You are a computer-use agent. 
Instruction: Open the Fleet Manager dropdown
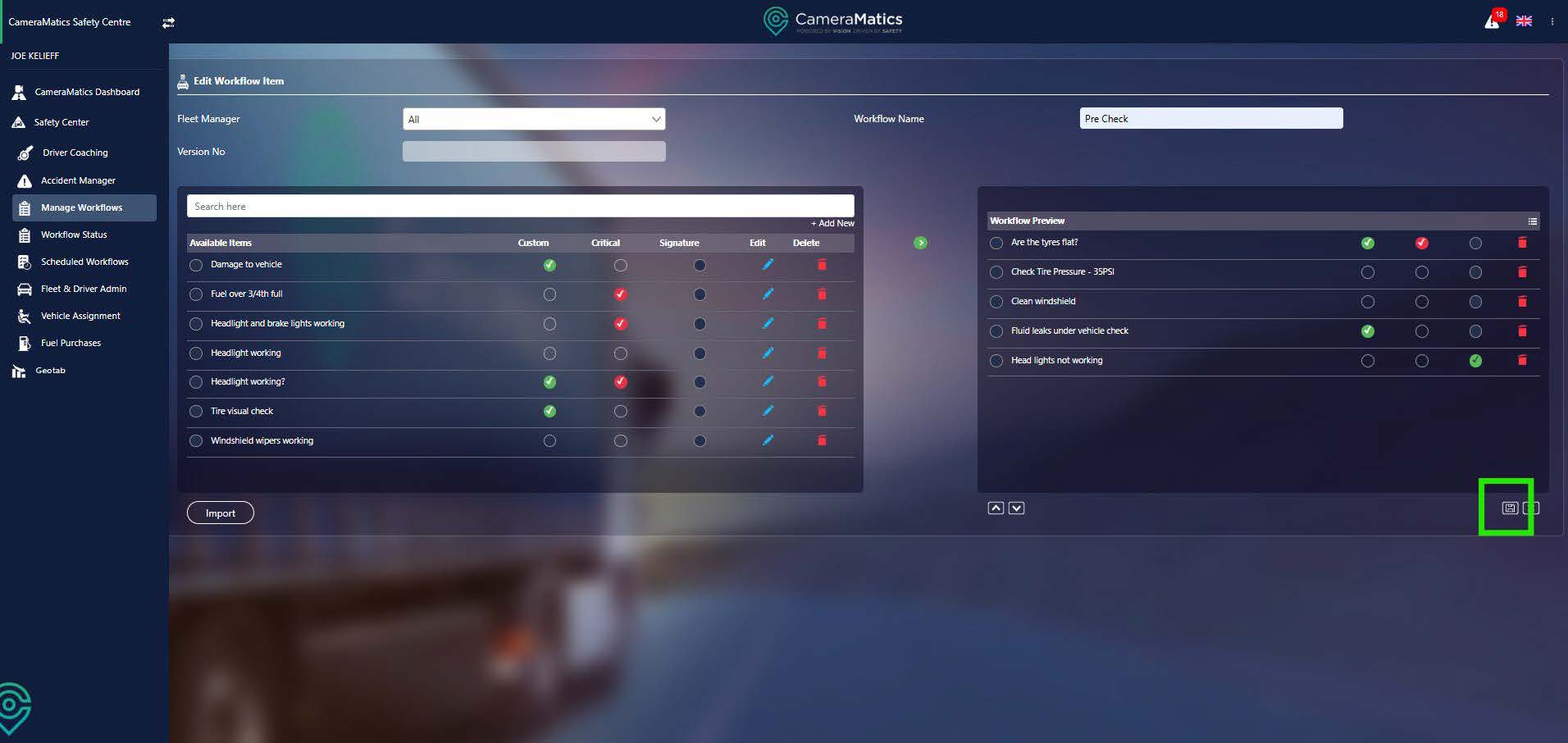(534, 120)
